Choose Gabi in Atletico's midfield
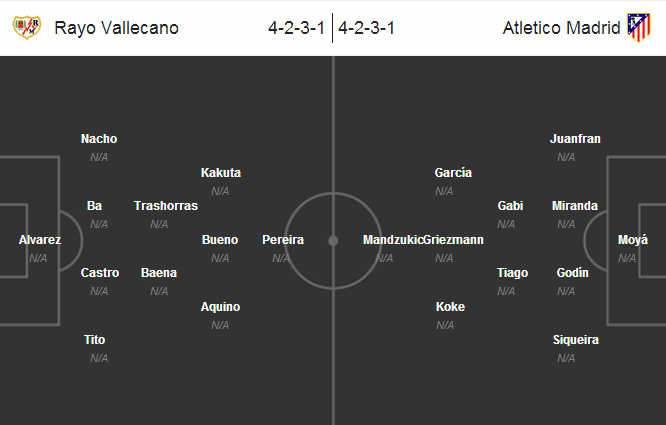The height and width of the screenshot is (425, 666). pyautogui.click(x=510, y=206)
